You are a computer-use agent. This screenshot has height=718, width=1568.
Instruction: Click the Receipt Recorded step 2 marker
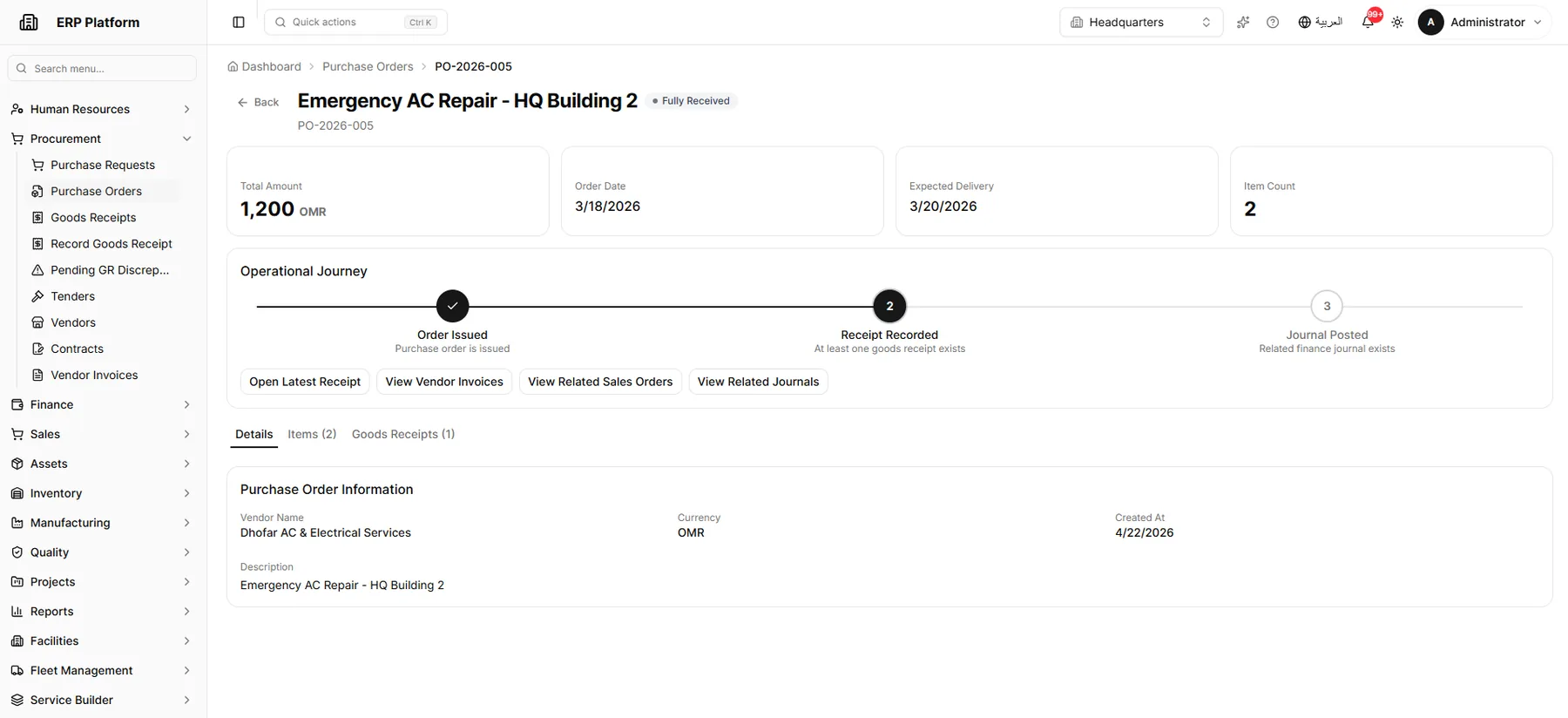889,306
